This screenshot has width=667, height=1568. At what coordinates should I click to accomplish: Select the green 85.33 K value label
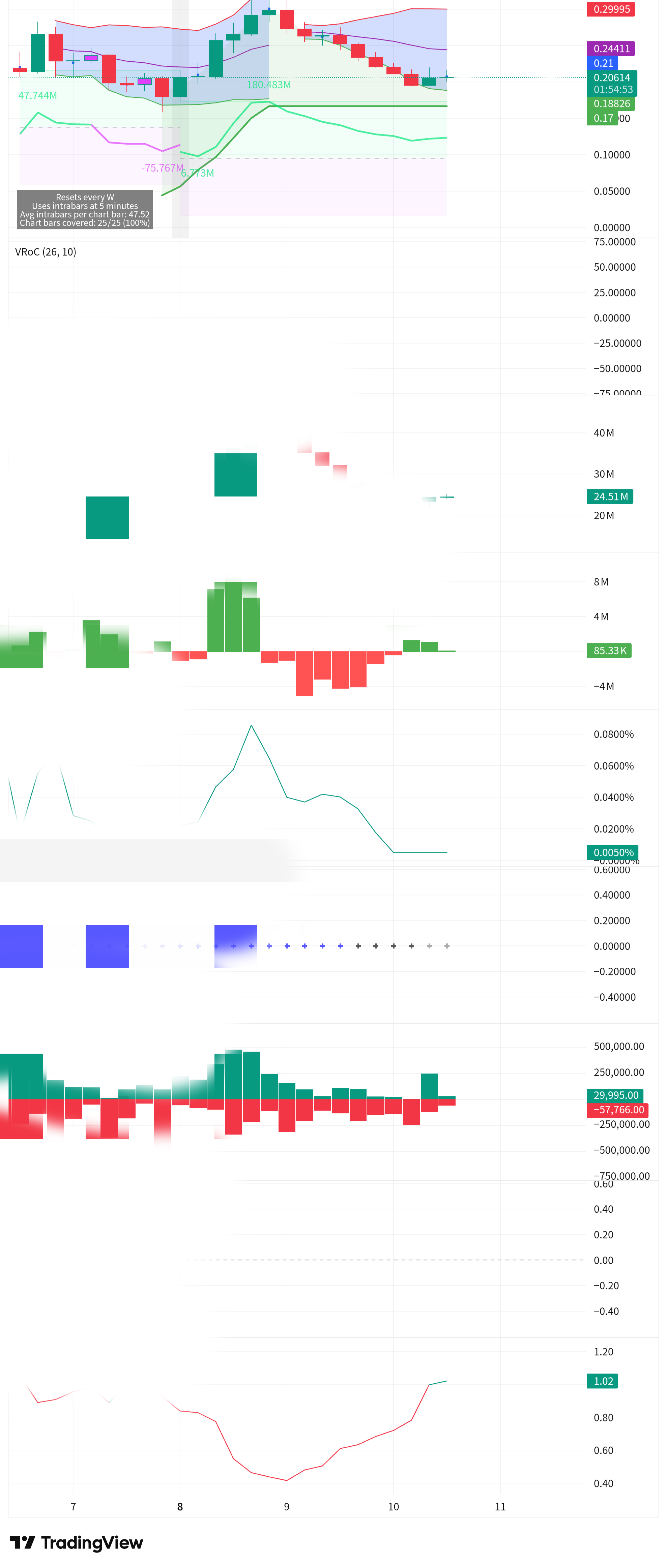point(609,651)
